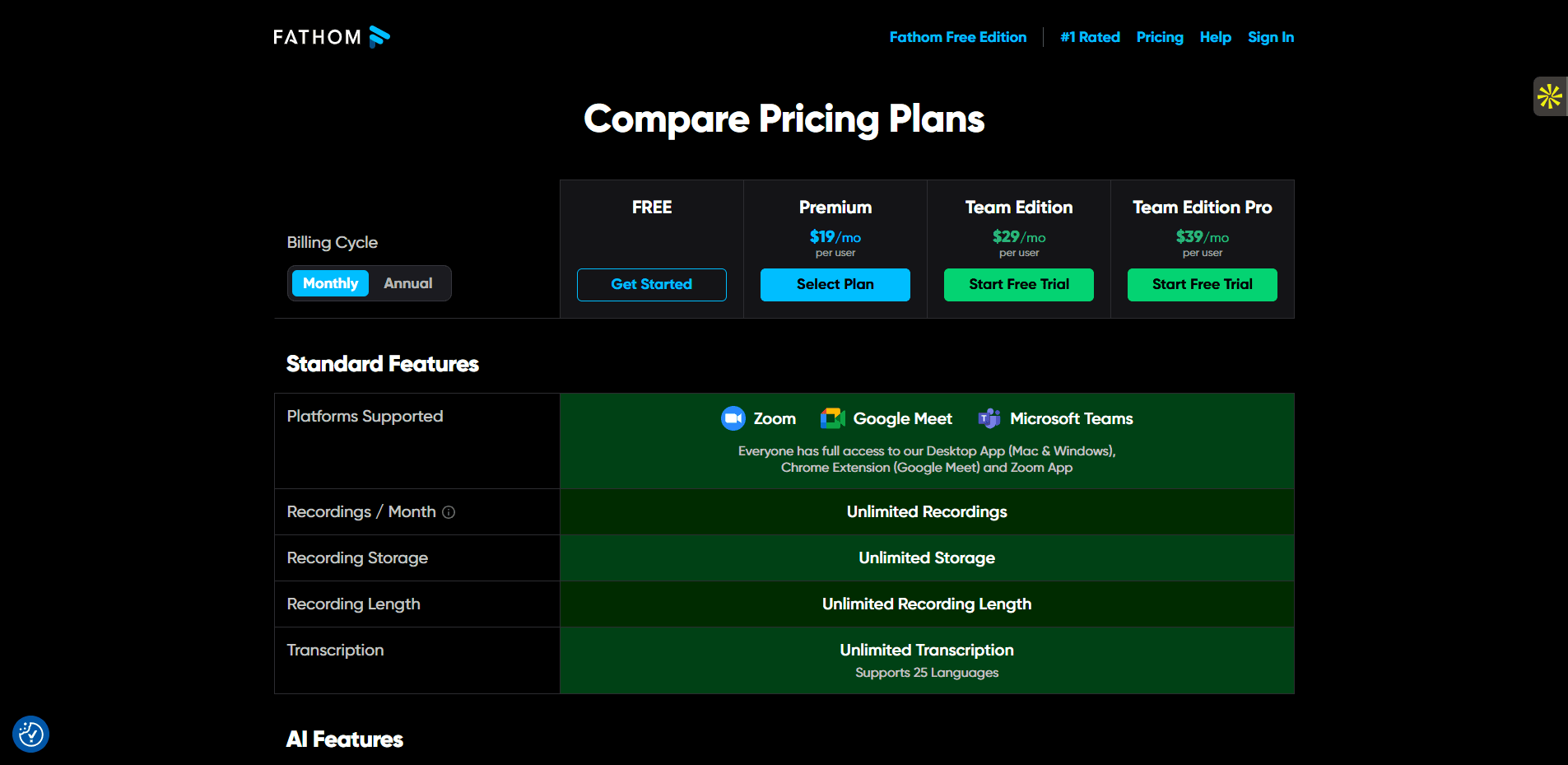Go to the Pricing nav item
The height and width of the screenshot is (765, 1568).
click(1160, 37)
